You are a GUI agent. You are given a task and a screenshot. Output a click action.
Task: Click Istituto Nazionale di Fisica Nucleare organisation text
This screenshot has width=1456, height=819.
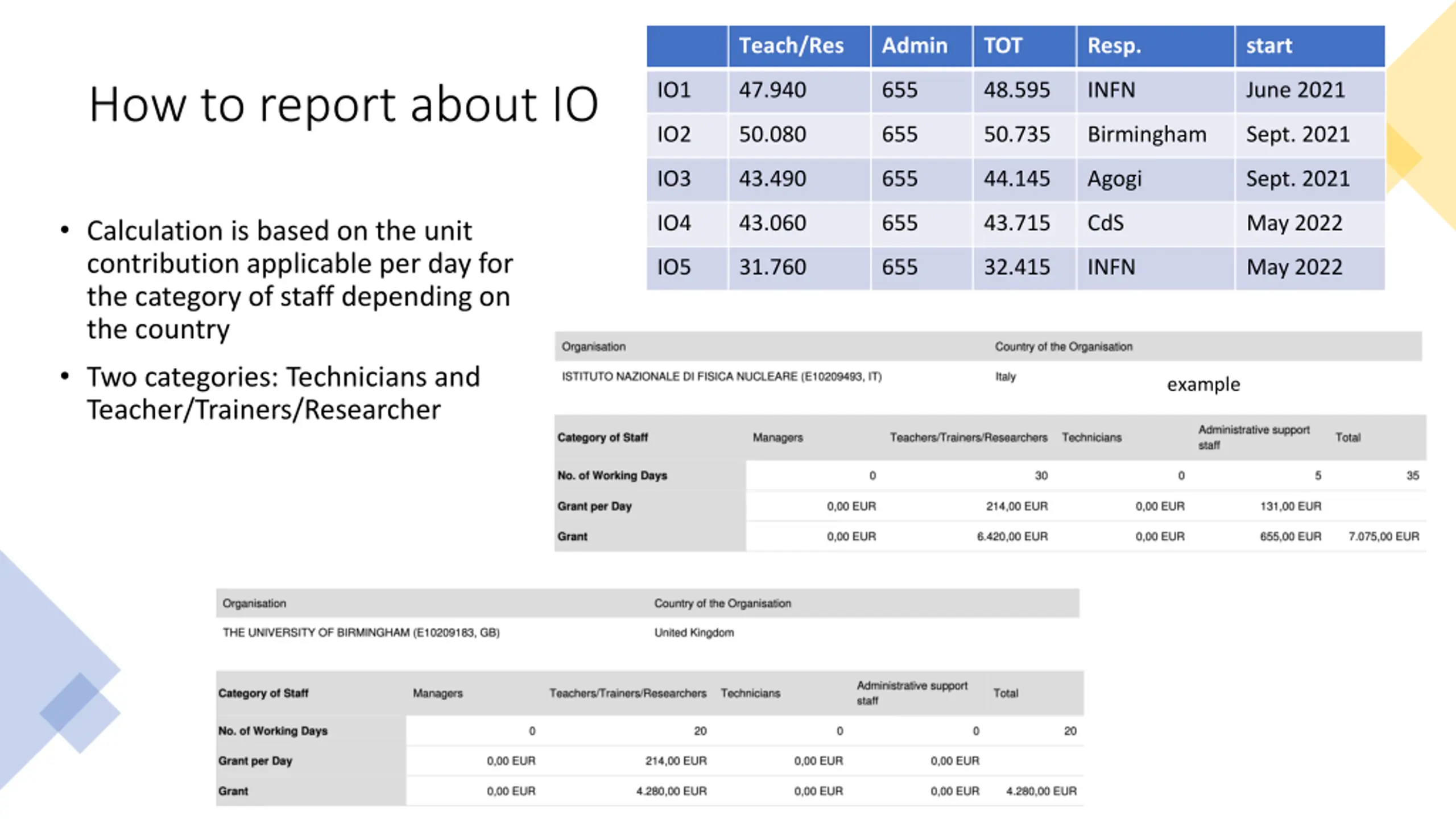[x=722, y=377]
